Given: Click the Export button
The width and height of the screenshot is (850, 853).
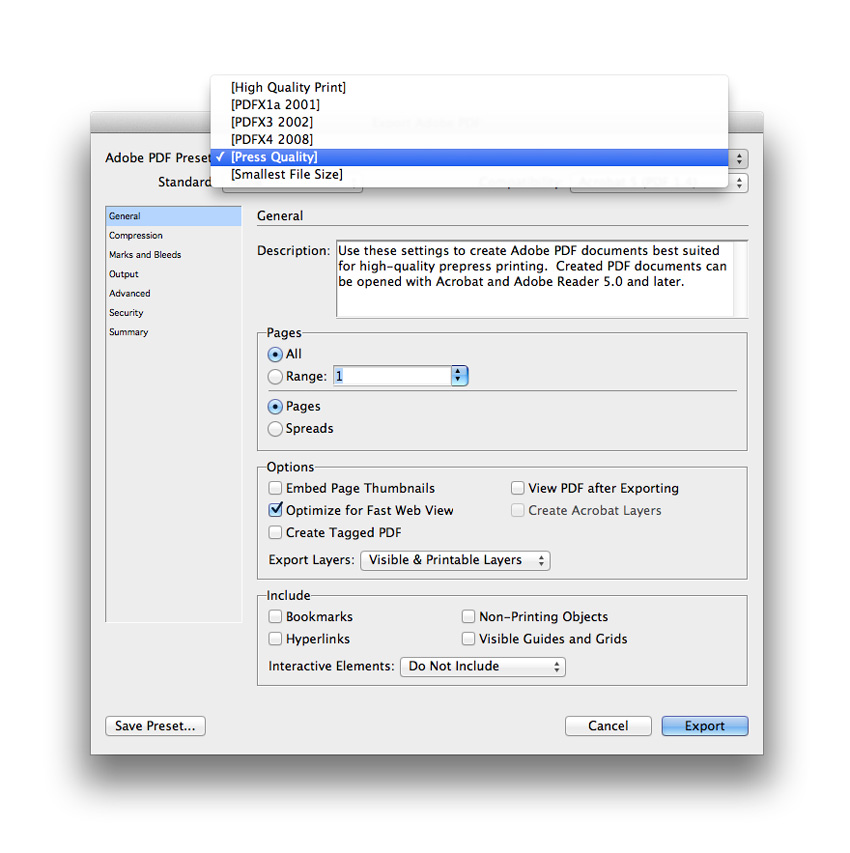Looking at the screenshot, I should tap(704, 726).
